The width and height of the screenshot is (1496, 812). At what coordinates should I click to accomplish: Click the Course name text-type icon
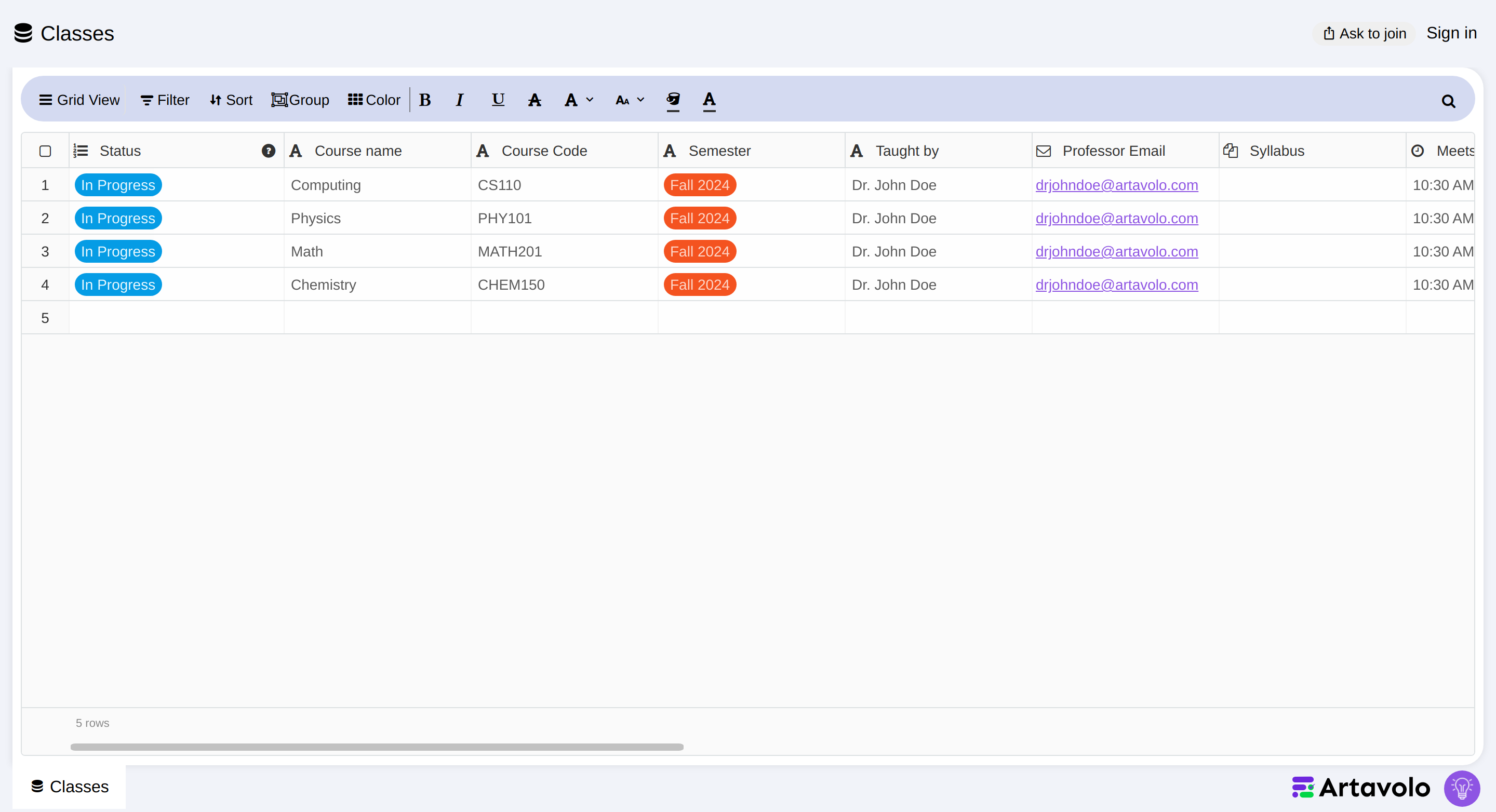296,151
